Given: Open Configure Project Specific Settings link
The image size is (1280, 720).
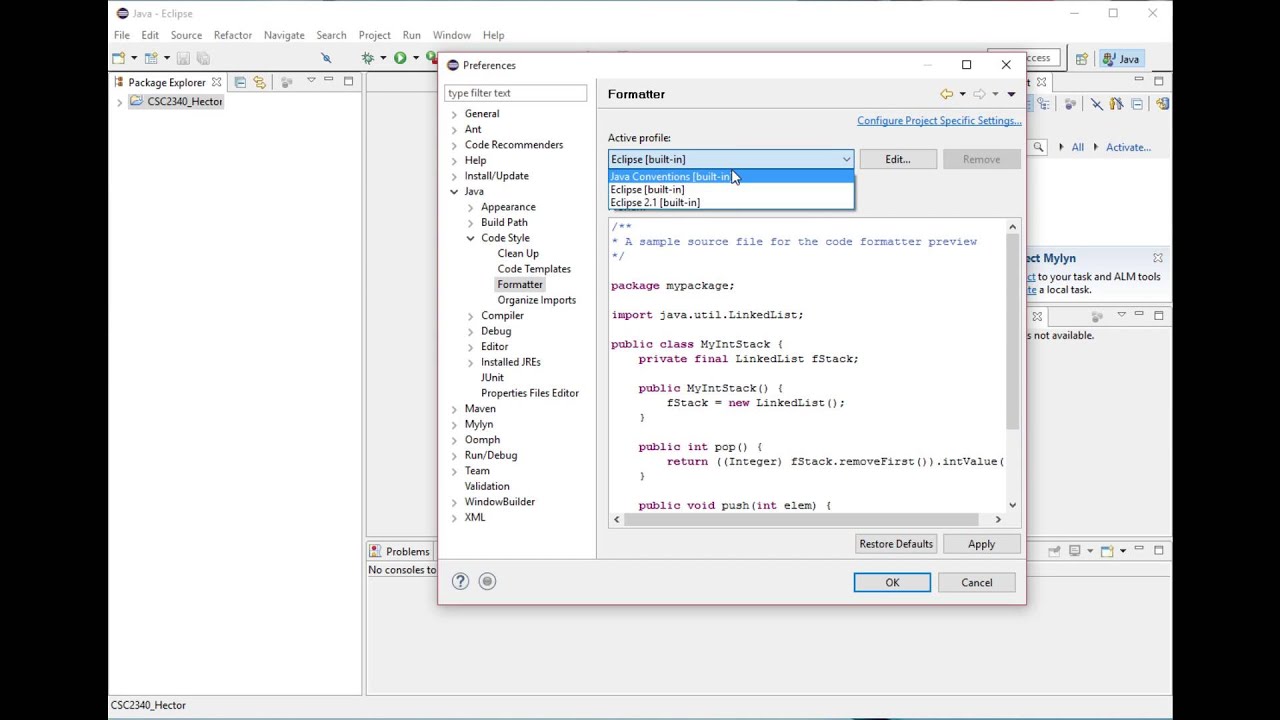Looking at the screenshot, I should tap(939, 121).
